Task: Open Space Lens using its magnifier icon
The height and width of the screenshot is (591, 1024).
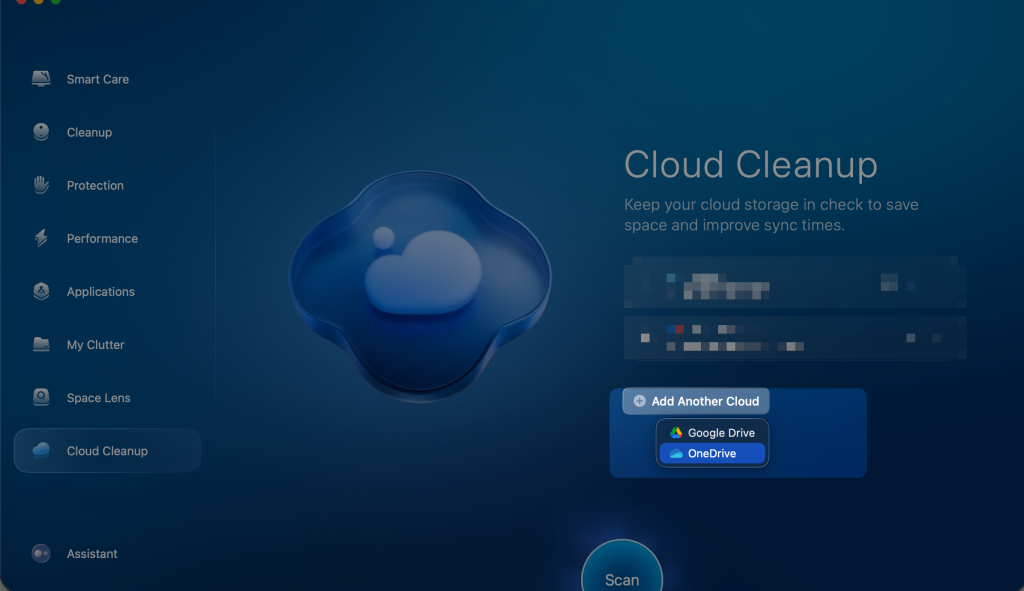Action: pos(40,397)
